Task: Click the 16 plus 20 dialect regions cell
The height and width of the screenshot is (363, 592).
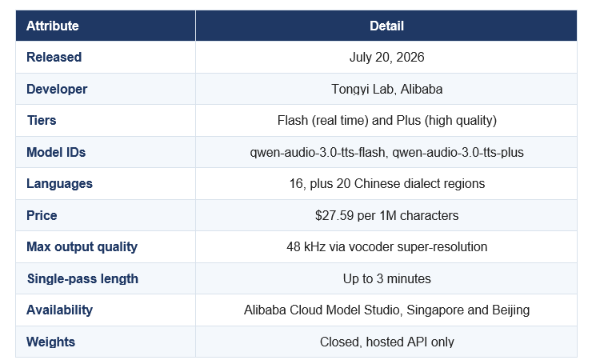Action: tap(386, 184)
